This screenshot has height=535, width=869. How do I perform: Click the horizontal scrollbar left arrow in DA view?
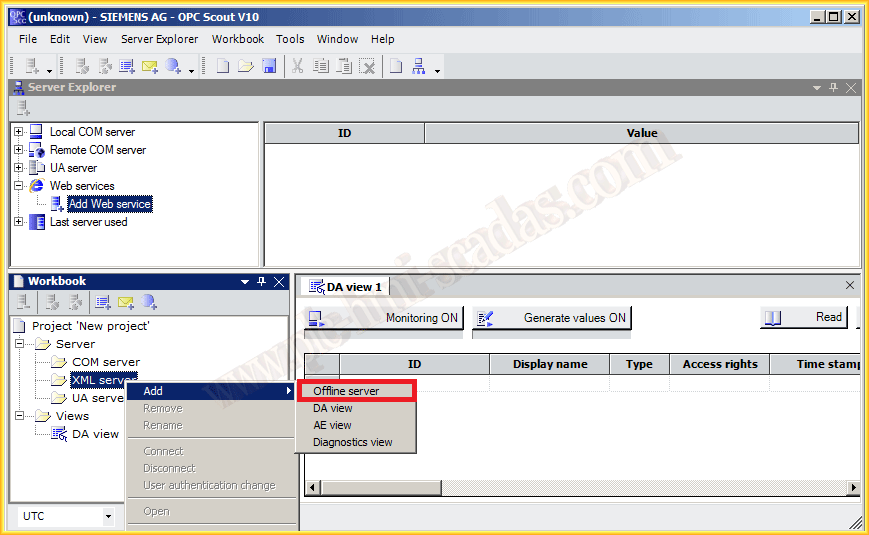click(x=312, y=487)
